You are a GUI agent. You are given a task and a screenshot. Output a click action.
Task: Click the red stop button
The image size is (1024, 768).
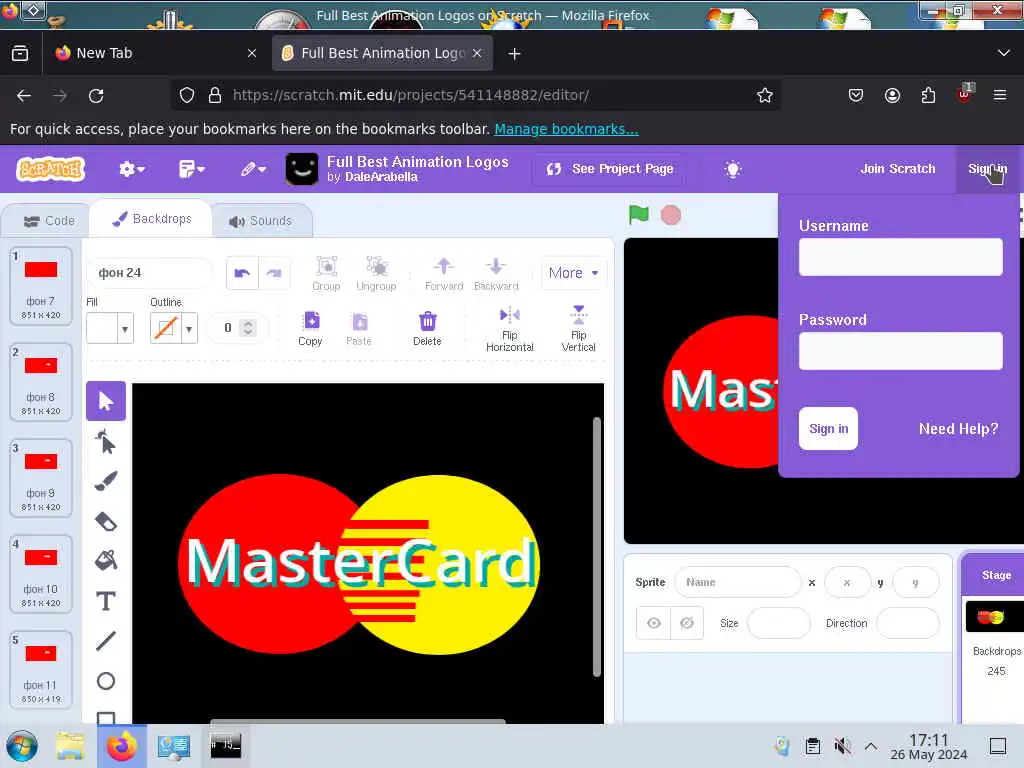click(671, 215)
